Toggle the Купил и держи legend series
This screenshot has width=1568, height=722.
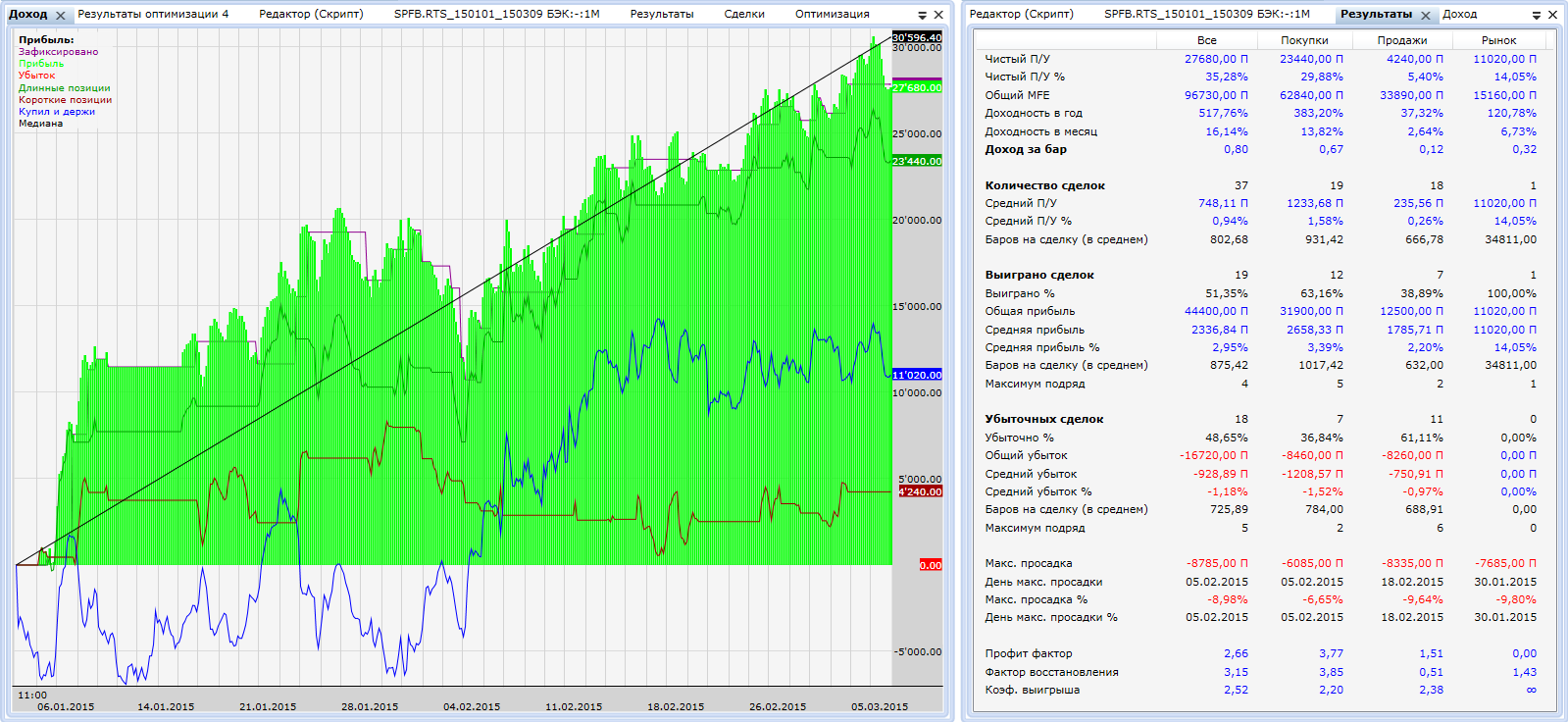pyautogui.click(x=56, y=112)
